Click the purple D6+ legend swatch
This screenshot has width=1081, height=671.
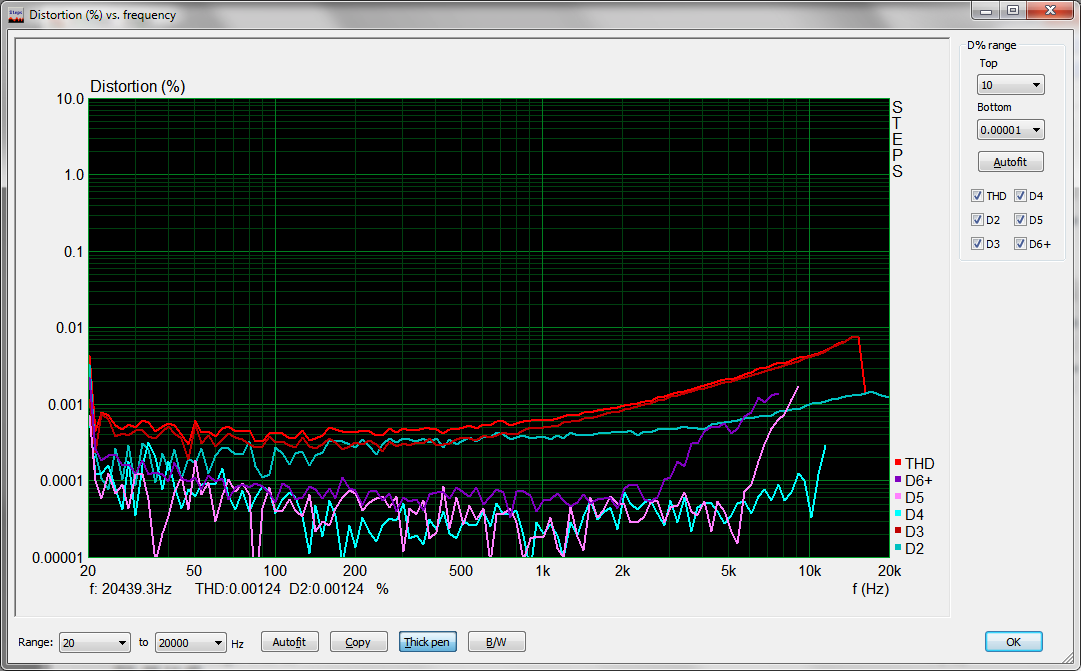(x=898, y=481)
